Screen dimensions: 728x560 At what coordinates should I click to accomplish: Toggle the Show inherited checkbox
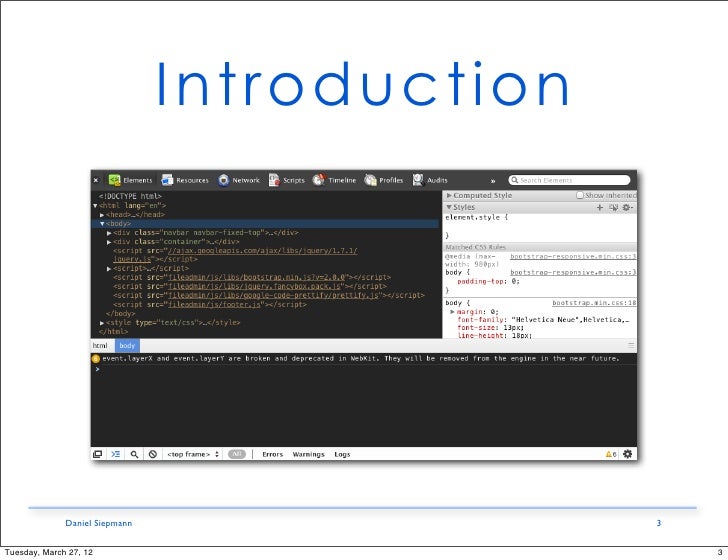click(579, 195)
